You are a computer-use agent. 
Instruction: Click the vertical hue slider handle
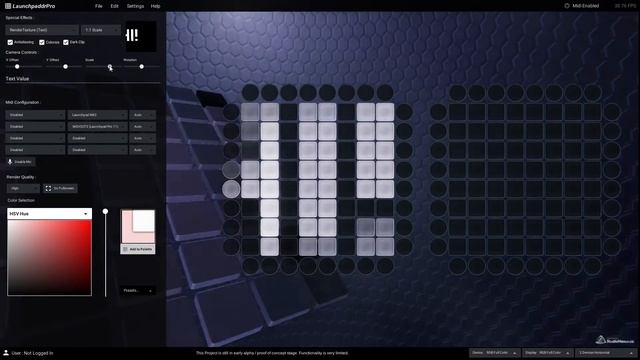(105, 211)
